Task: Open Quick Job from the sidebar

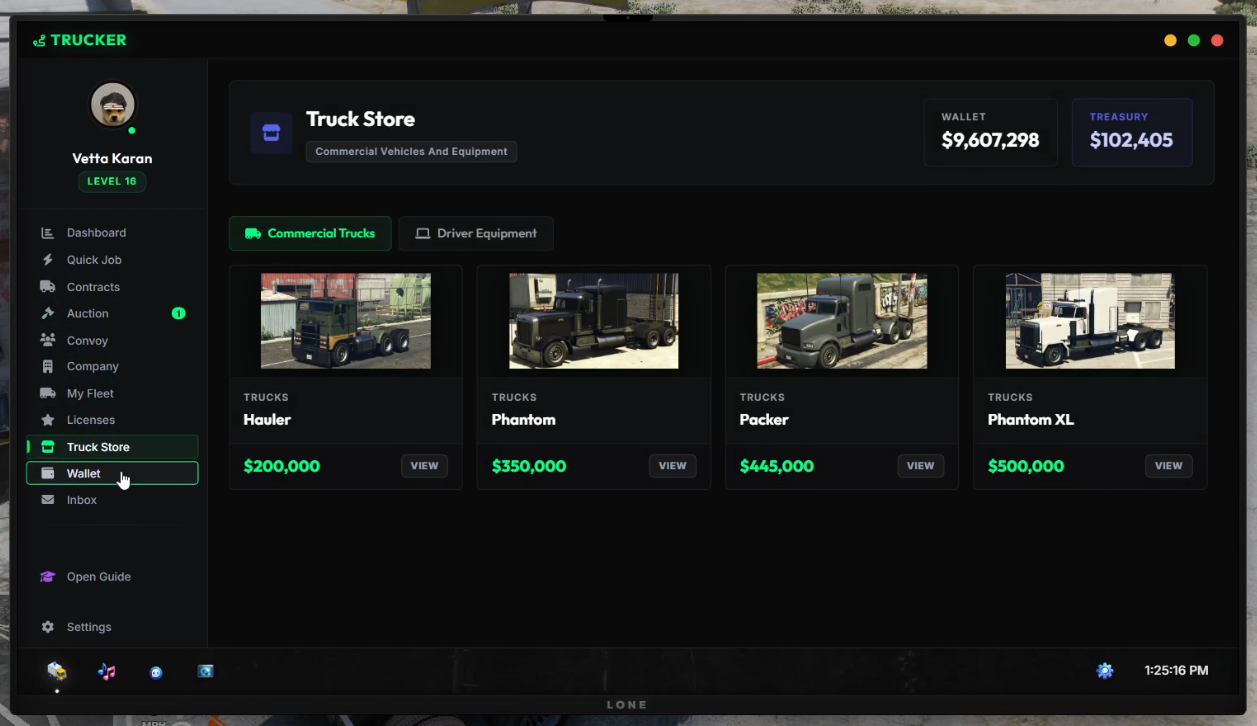Action: tap(112, 260)
